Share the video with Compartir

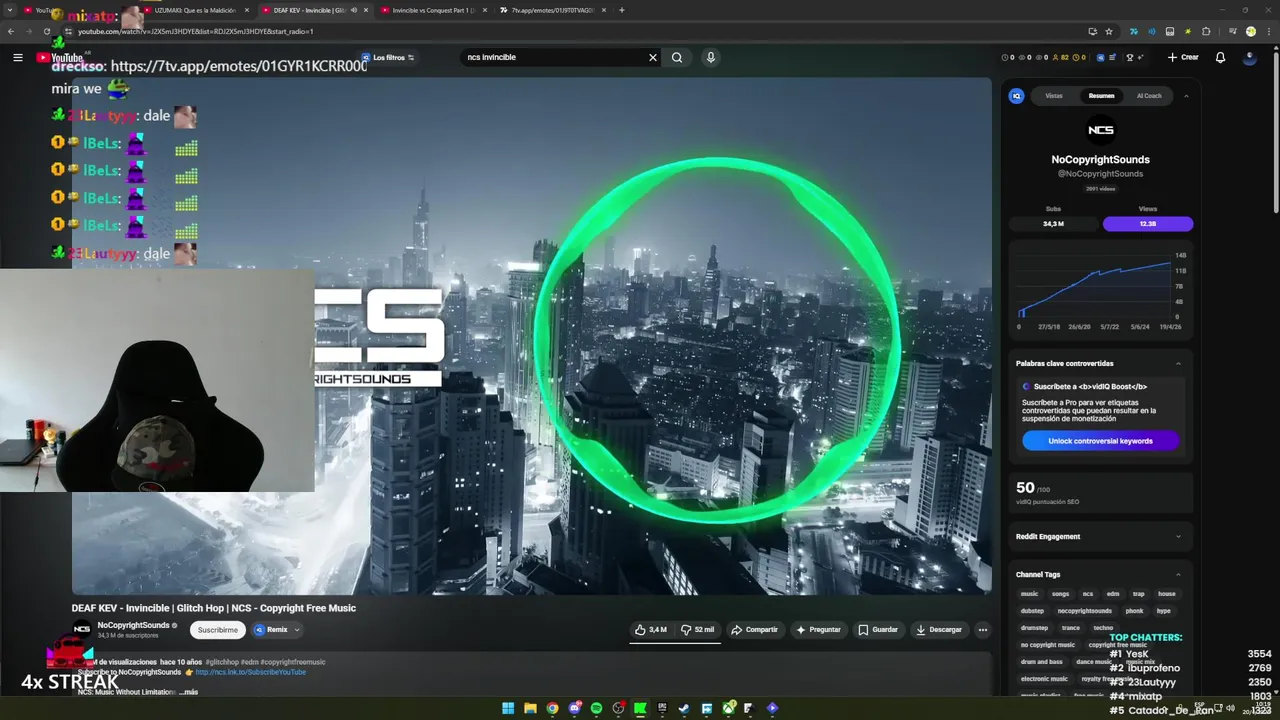point(754,630)
